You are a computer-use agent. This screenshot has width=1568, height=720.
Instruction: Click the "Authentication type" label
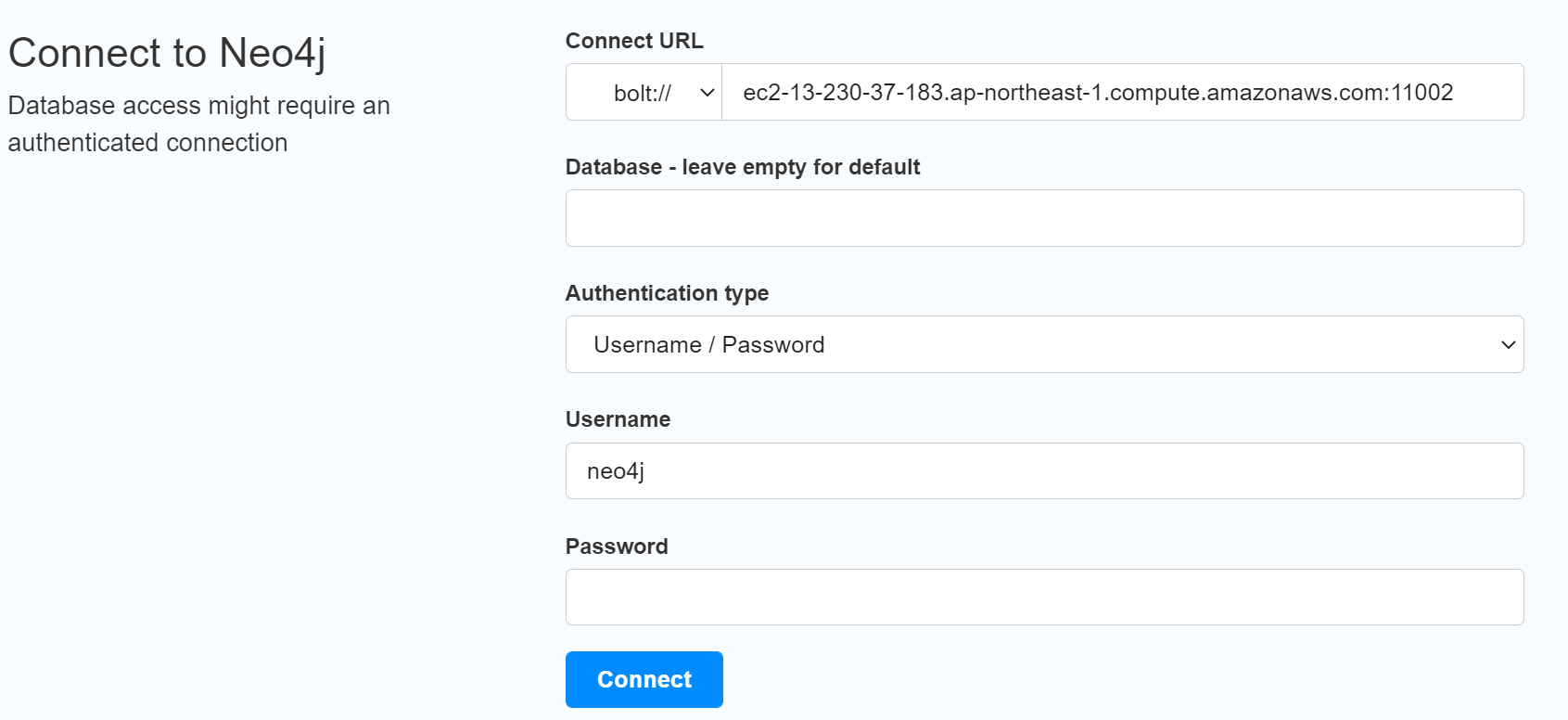point(667,293)
